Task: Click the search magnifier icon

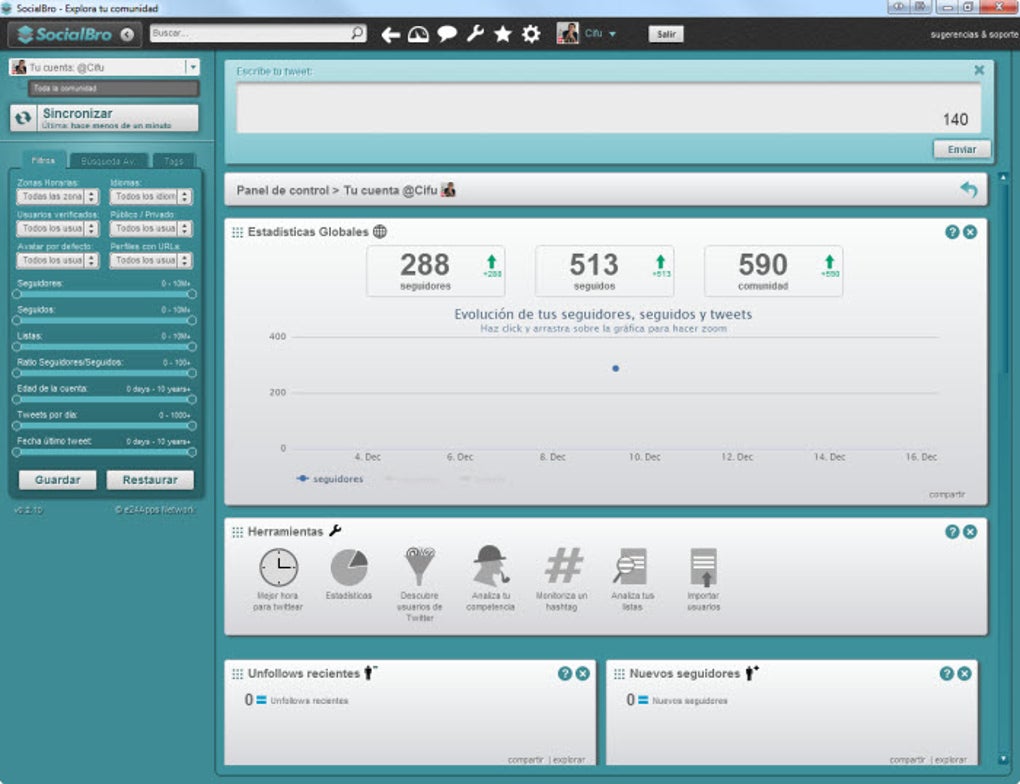Action: 357,33
